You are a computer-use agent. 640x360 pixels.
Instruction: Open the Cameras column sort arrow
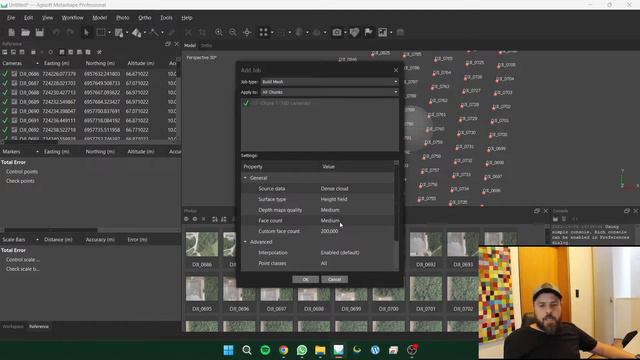pyautogui.click(x=37, y=64)
